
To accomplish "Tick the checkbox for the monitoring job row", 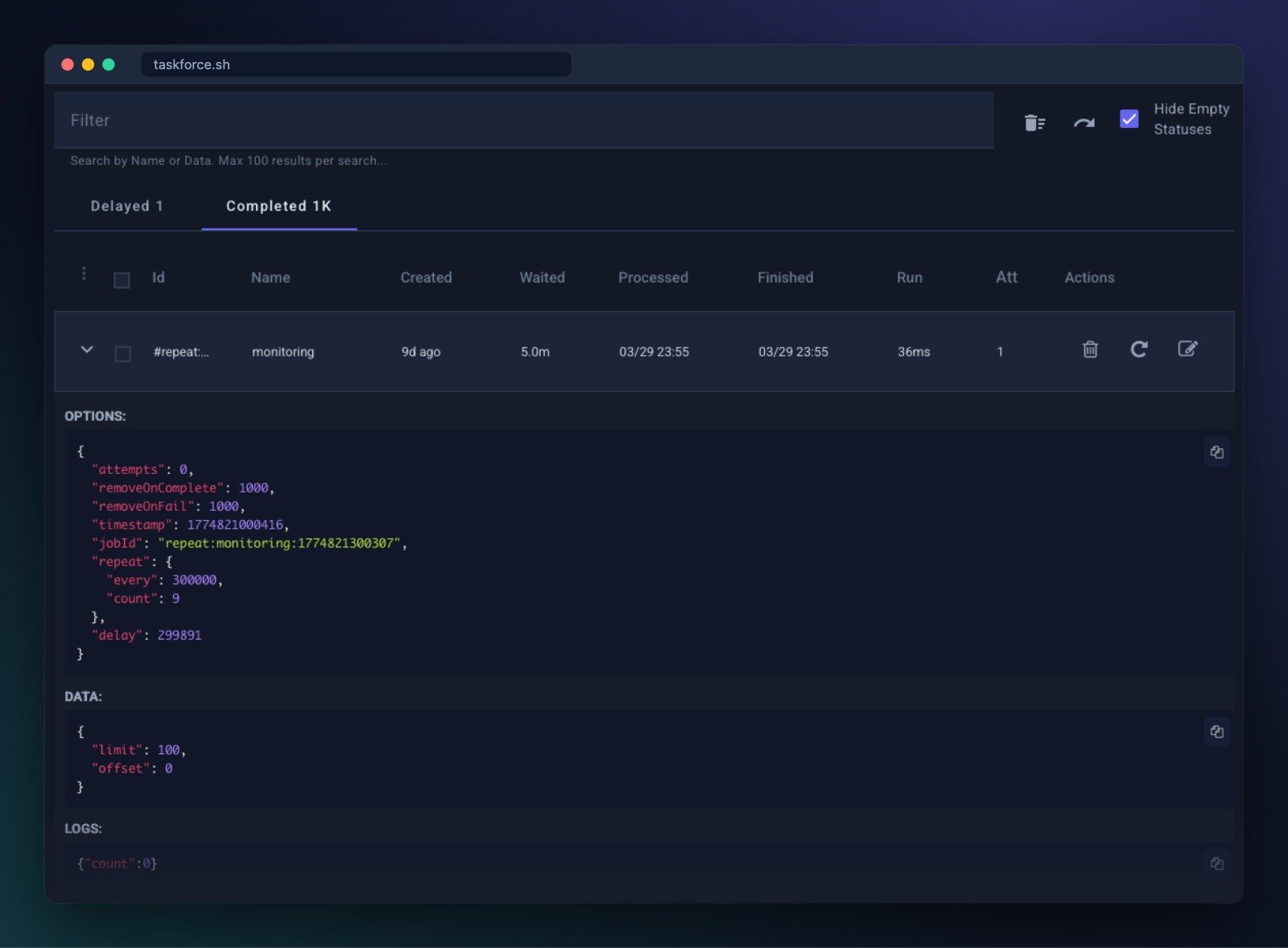I will 122,354.
